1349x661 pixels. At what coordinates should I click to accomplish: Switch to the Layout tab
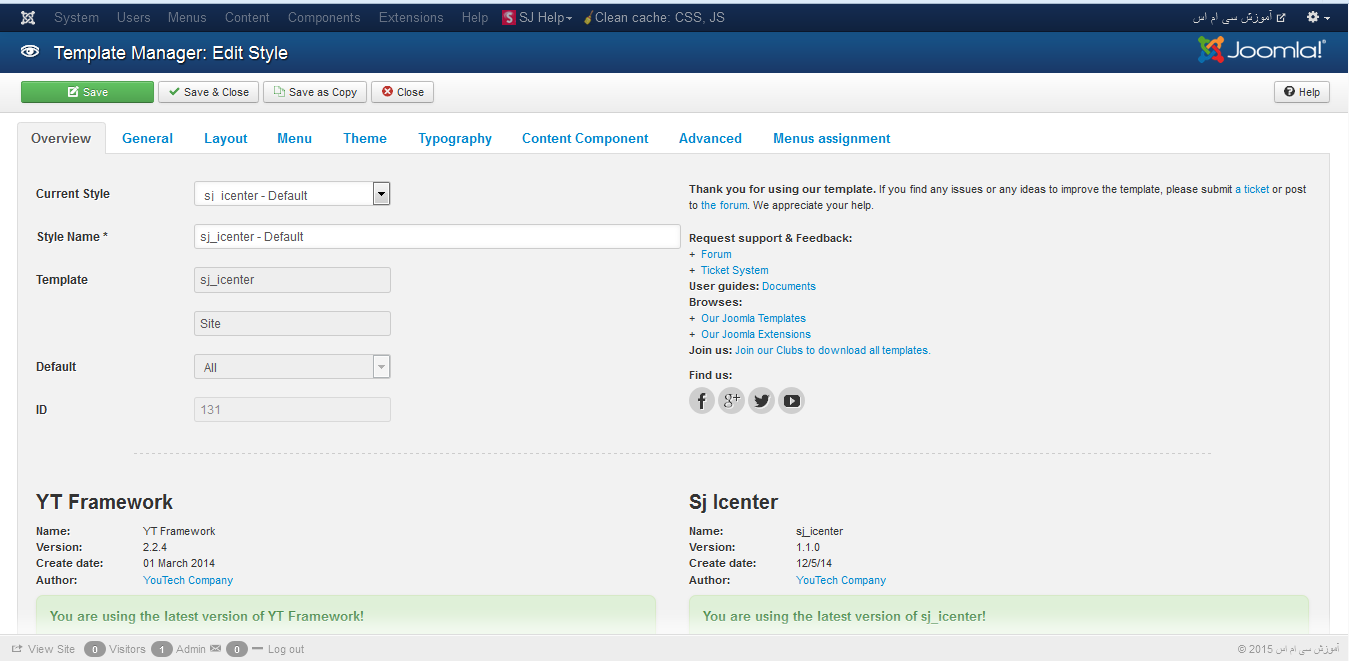pos(226,139)
